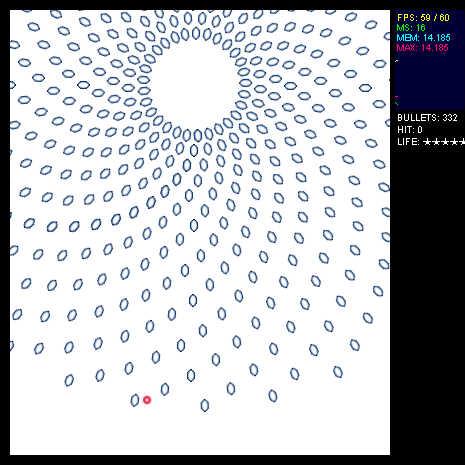Image resolution: width=465 pixels, height=465 pixels.
Task: Click the first star after LIFE label
Action: (x=428, y=142)
